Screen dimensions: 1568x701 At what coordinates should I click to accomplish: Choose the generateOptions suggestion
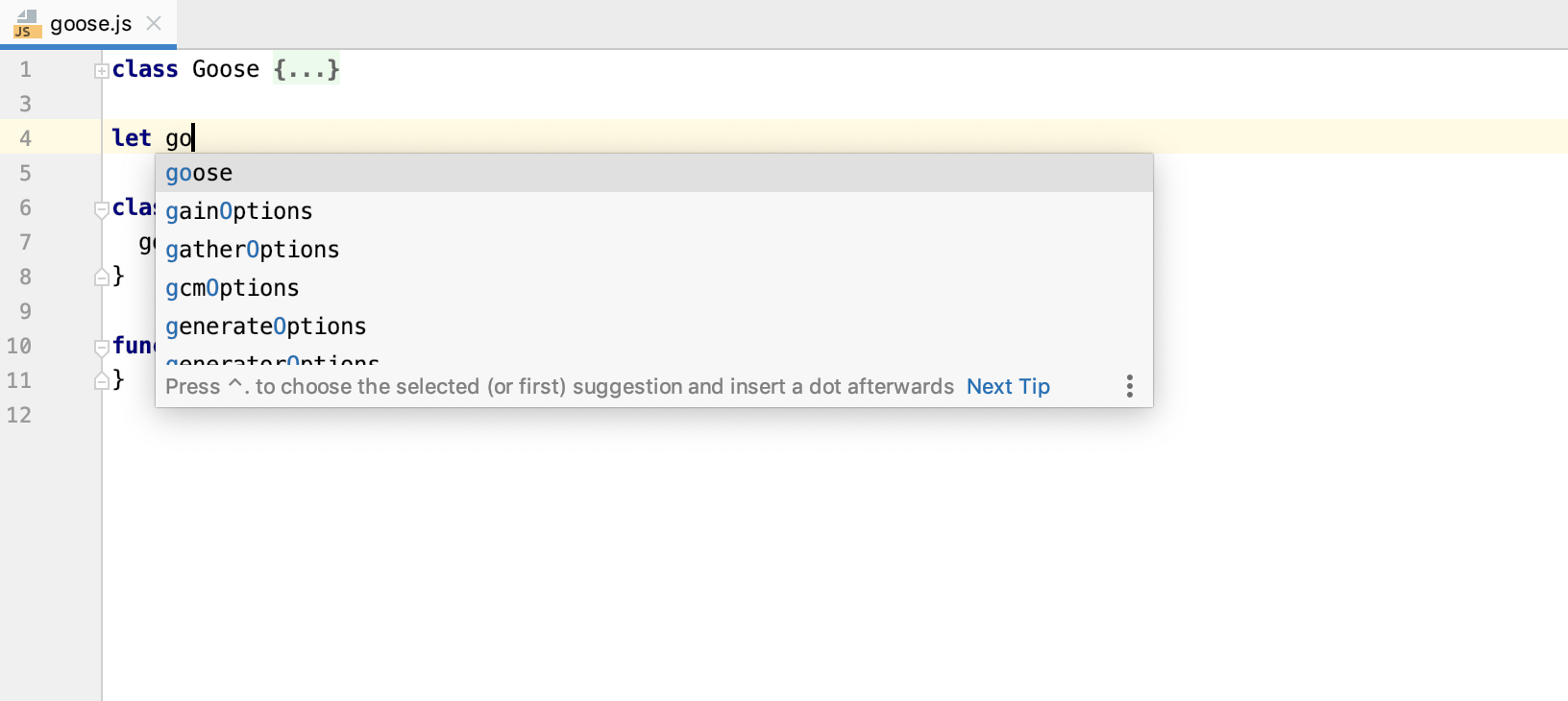coord(265,326)
